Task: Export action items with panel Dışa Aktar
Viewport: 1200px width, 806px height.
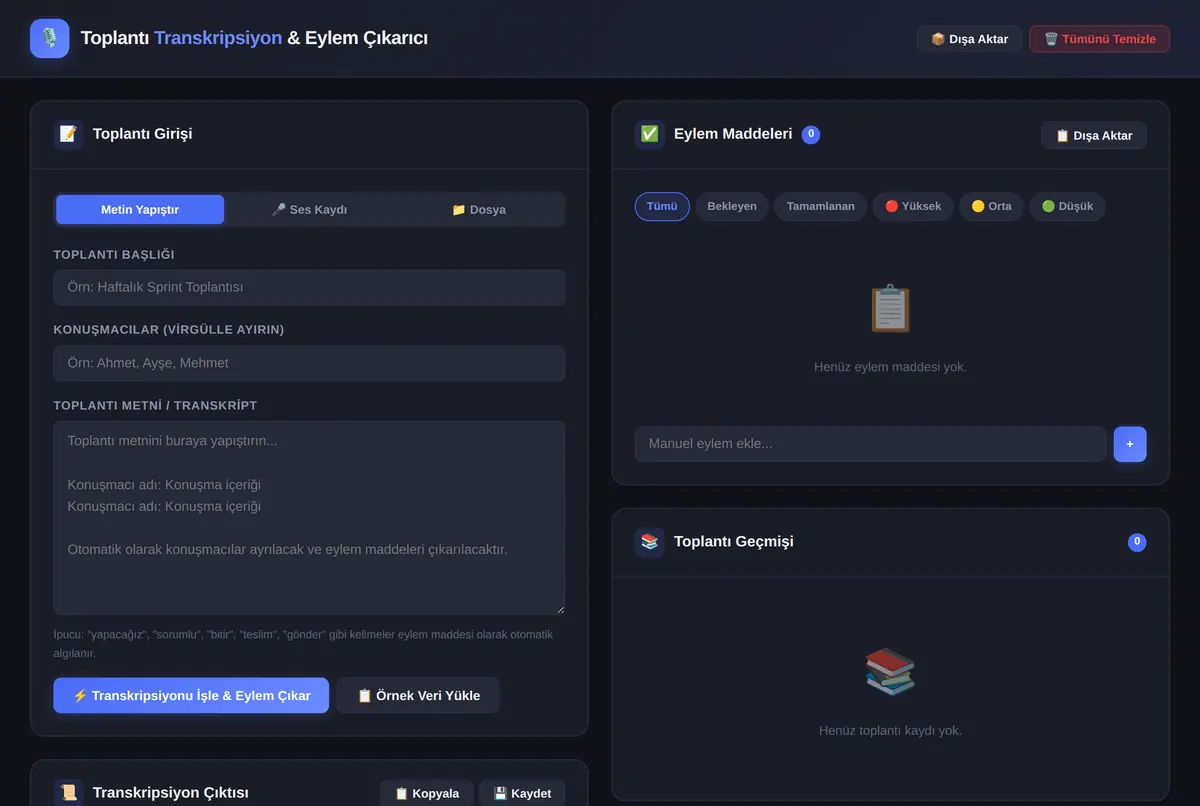Action: coord(1094,135)
